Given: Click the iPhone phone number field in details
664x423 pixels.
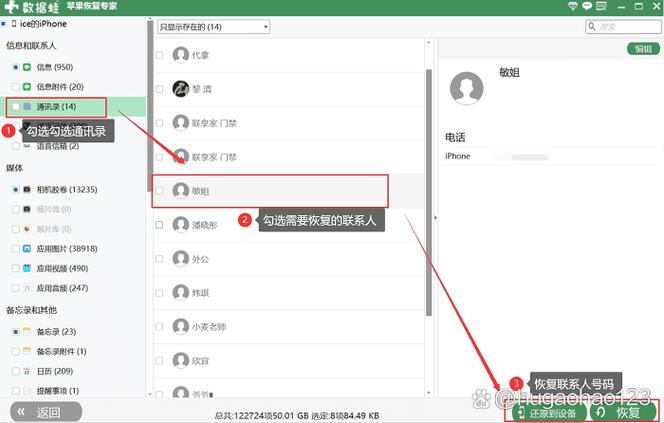Looking at the screenshot, I should point(522,157).
